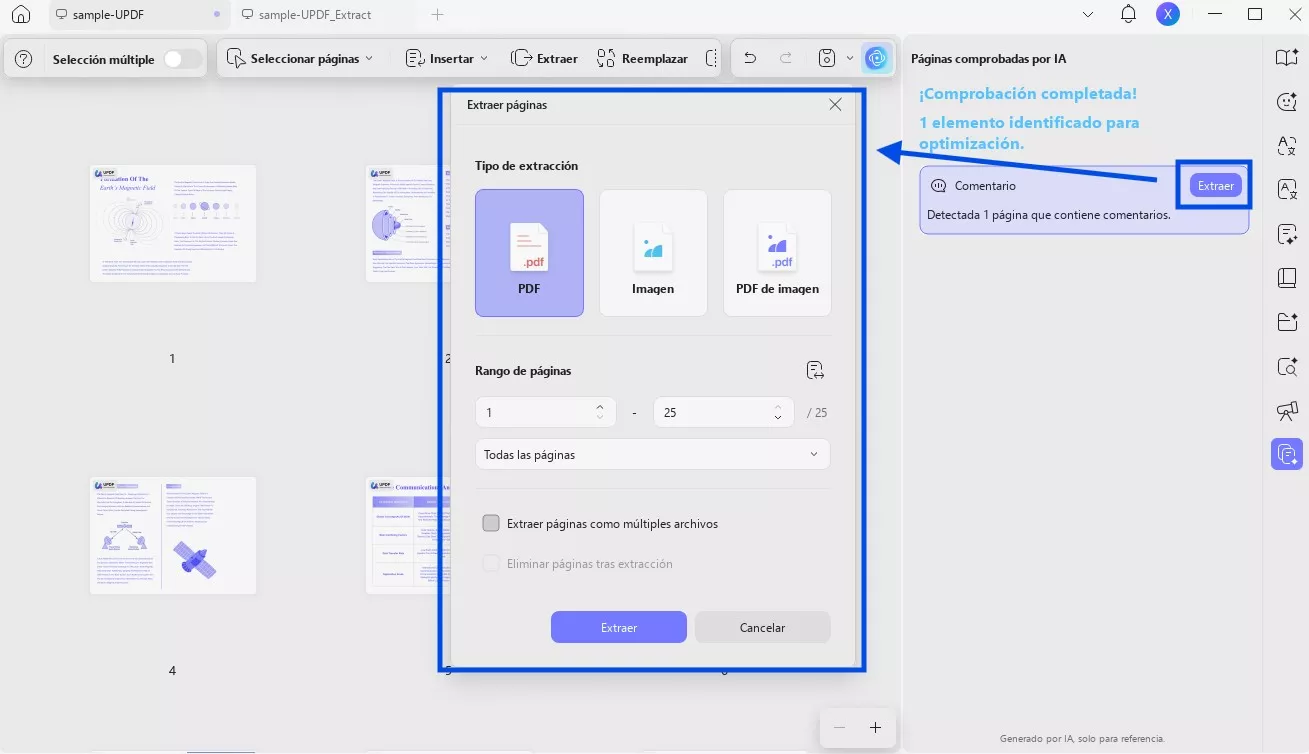Open the edit text tool in right sidebar
This screenshot has height=754, width=1309.
(x=1287, y=189)
